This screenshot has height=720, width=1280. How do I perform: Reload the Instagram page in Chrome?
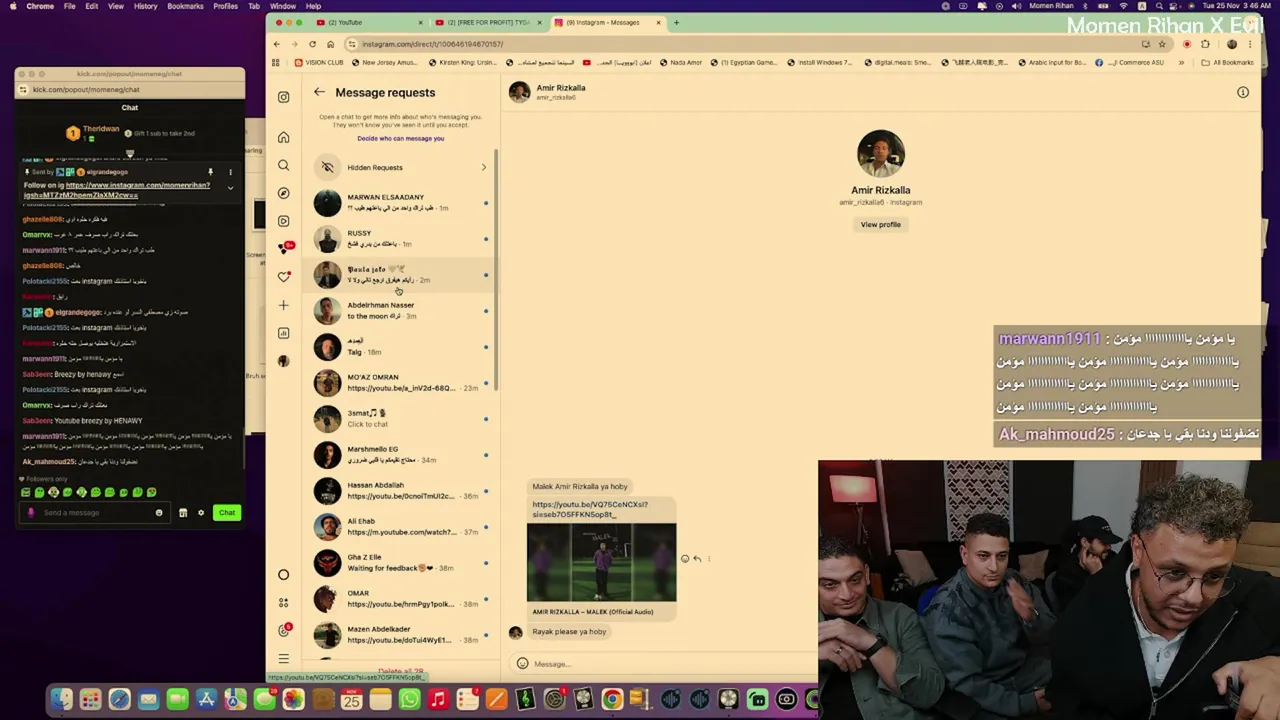coord(312,44)
